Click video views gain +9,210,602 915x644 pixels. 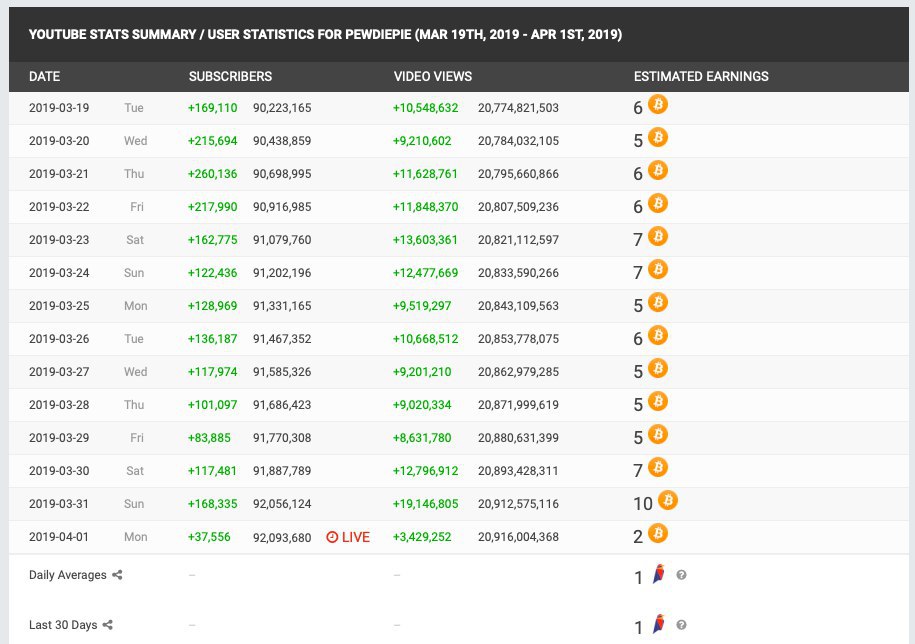click(x=422, y=141)
